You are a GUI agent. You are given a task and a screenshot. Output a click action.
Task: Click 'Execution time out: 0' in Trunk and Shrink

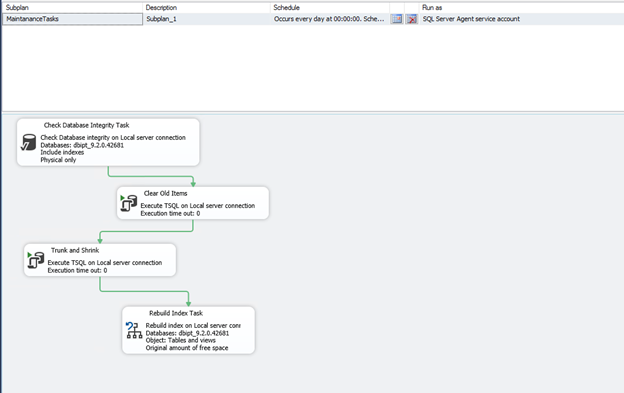pos(77,270)
